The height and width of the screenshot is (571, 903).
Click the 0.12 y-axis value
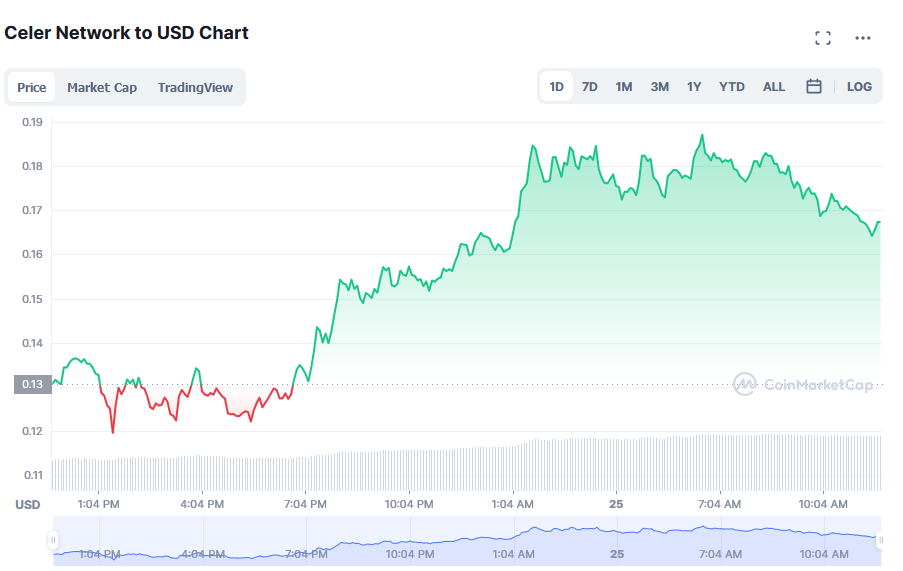[32, 431]
